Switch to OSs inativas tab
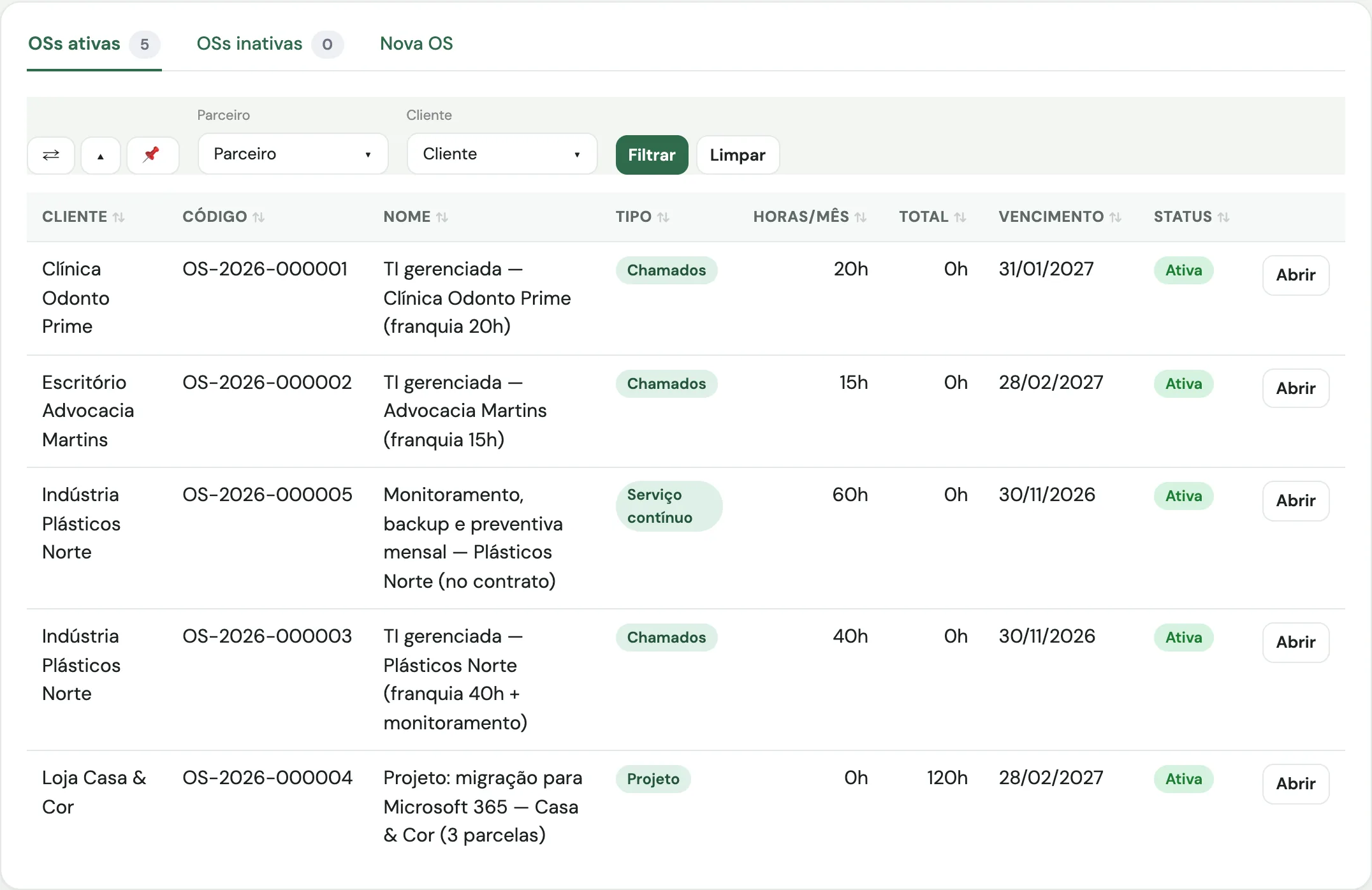Image resolution: width=1372 pixels, height=890 pixels. (x=270, y=44)
